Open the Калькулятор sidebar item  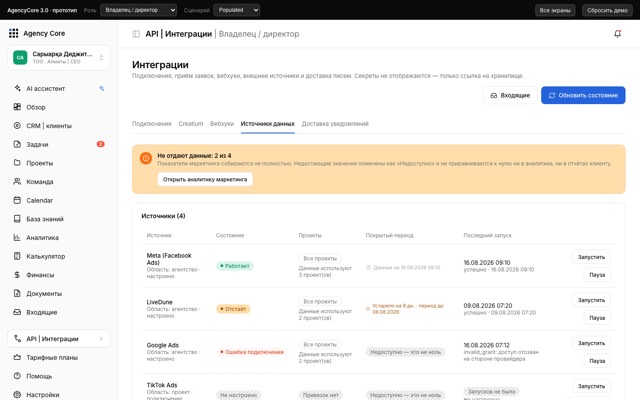click(x=59, y=256)
